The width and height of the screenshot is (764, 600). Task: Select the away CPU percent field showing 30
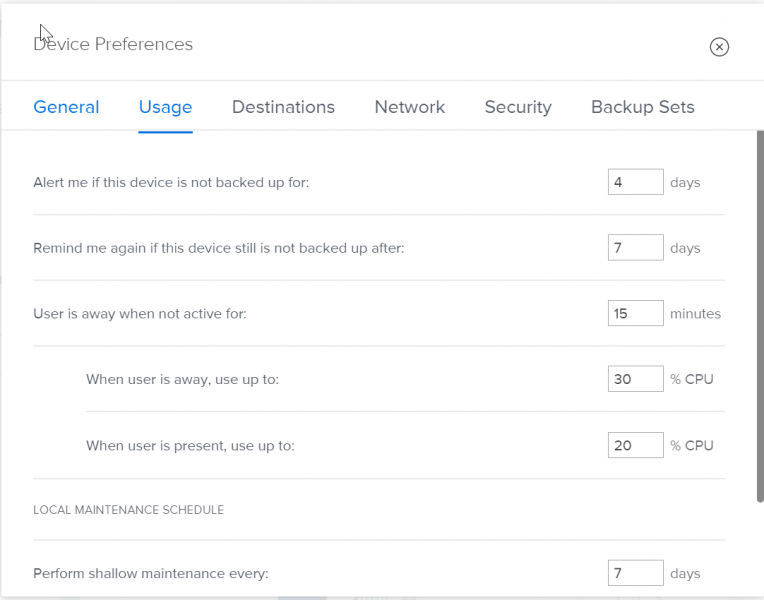point(635,379)
